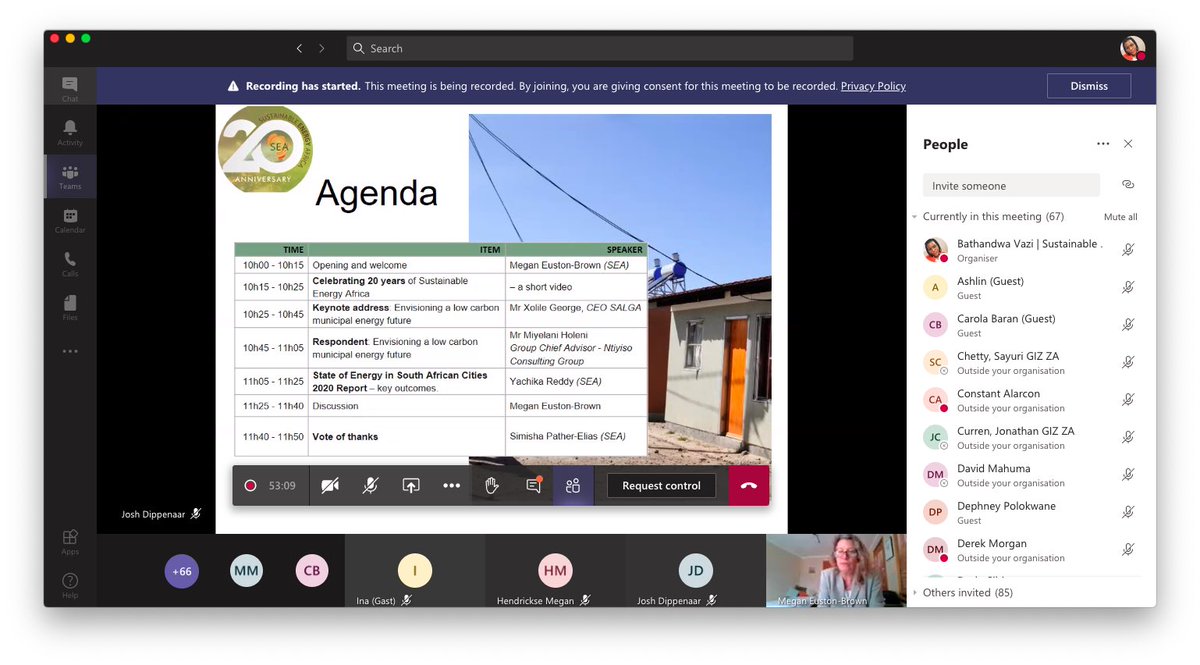Open the Chat sidebar icon
This screenshot has width=1200, height=665.
pos(70,89)
